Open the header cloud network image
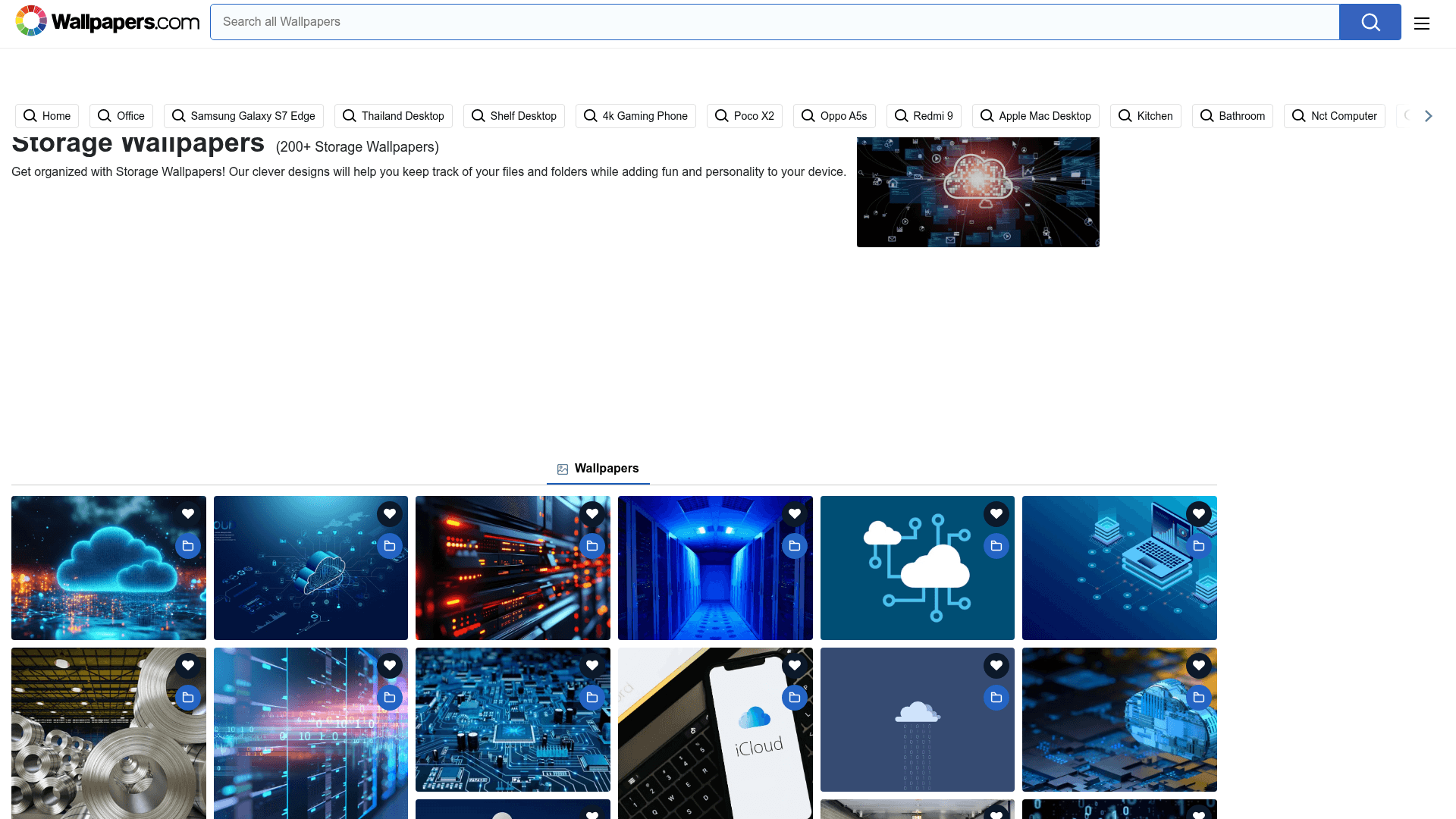Viewport: 1456px width, 819px height. [x=978, y=192]
